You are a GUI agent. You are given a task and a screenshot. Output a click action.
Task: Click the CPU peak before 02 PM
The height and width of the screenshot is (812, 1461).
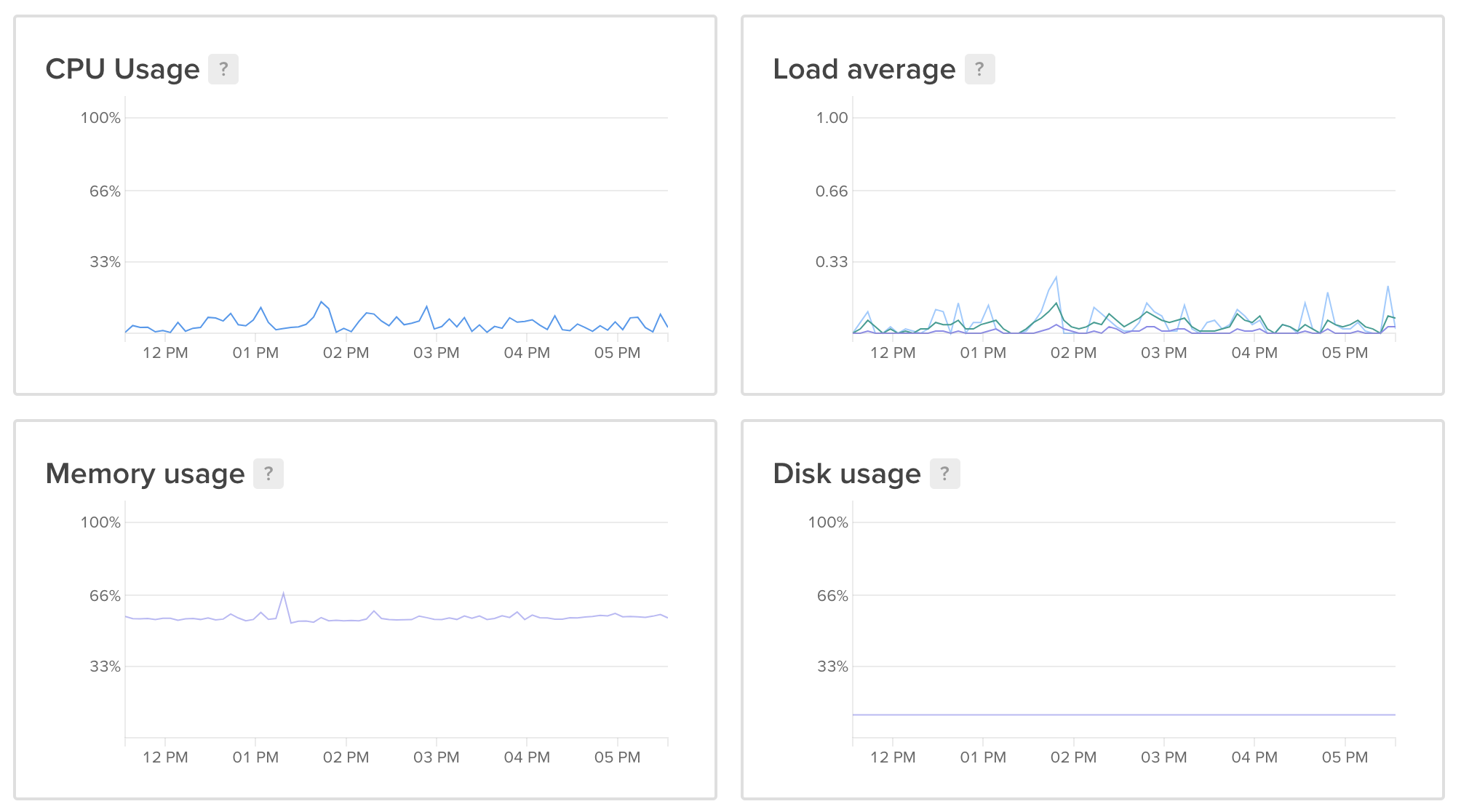point(321,302)
